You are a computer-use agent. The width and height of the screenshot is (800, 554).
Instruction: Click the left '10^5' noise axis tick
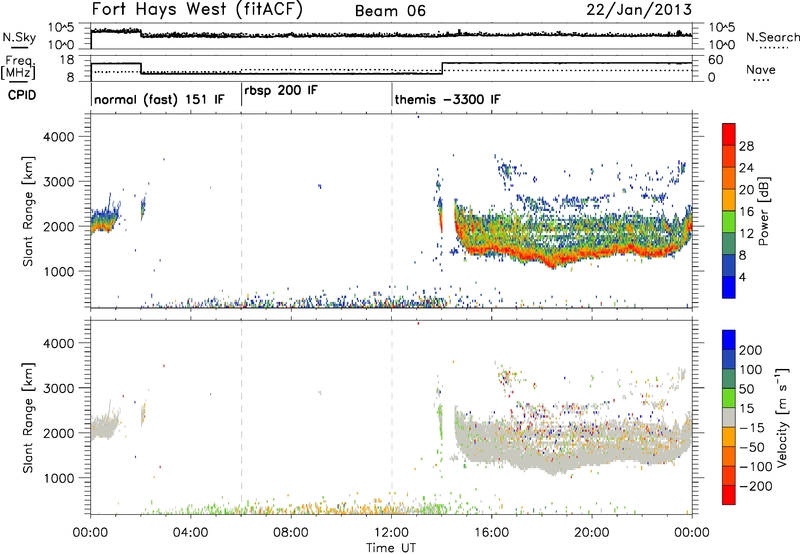pos(61,27)
